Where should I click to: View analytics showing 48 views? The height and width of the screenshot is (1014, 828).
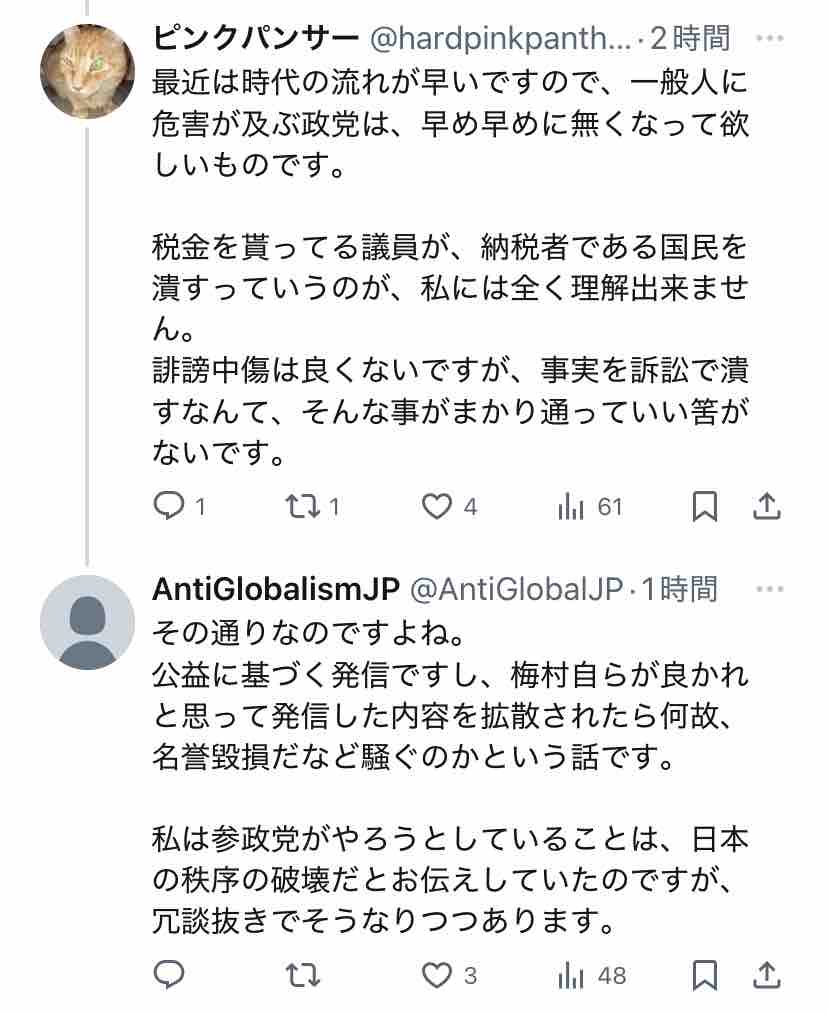[572, 974]
